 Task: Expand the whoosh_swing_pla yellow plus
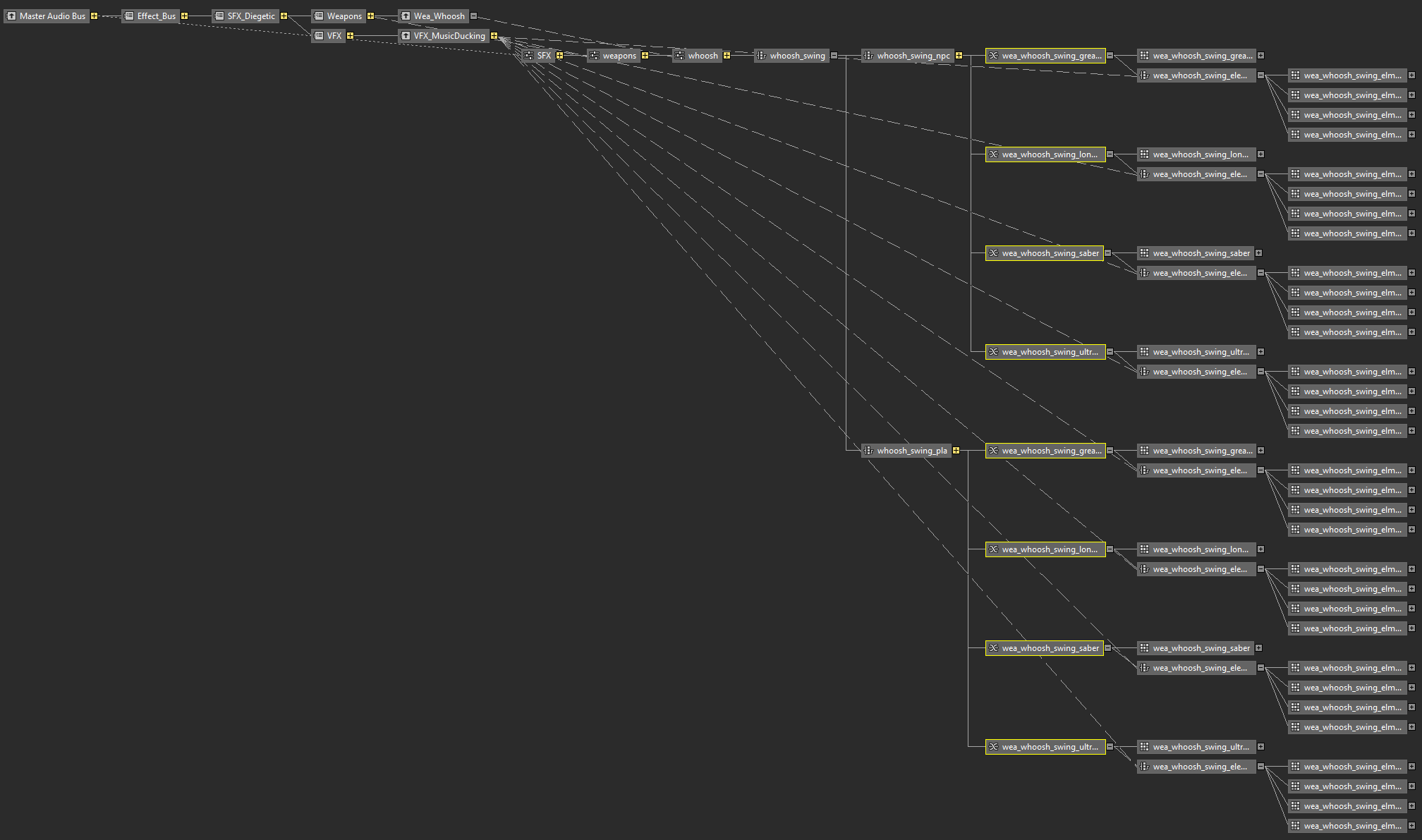click(956, 451)
